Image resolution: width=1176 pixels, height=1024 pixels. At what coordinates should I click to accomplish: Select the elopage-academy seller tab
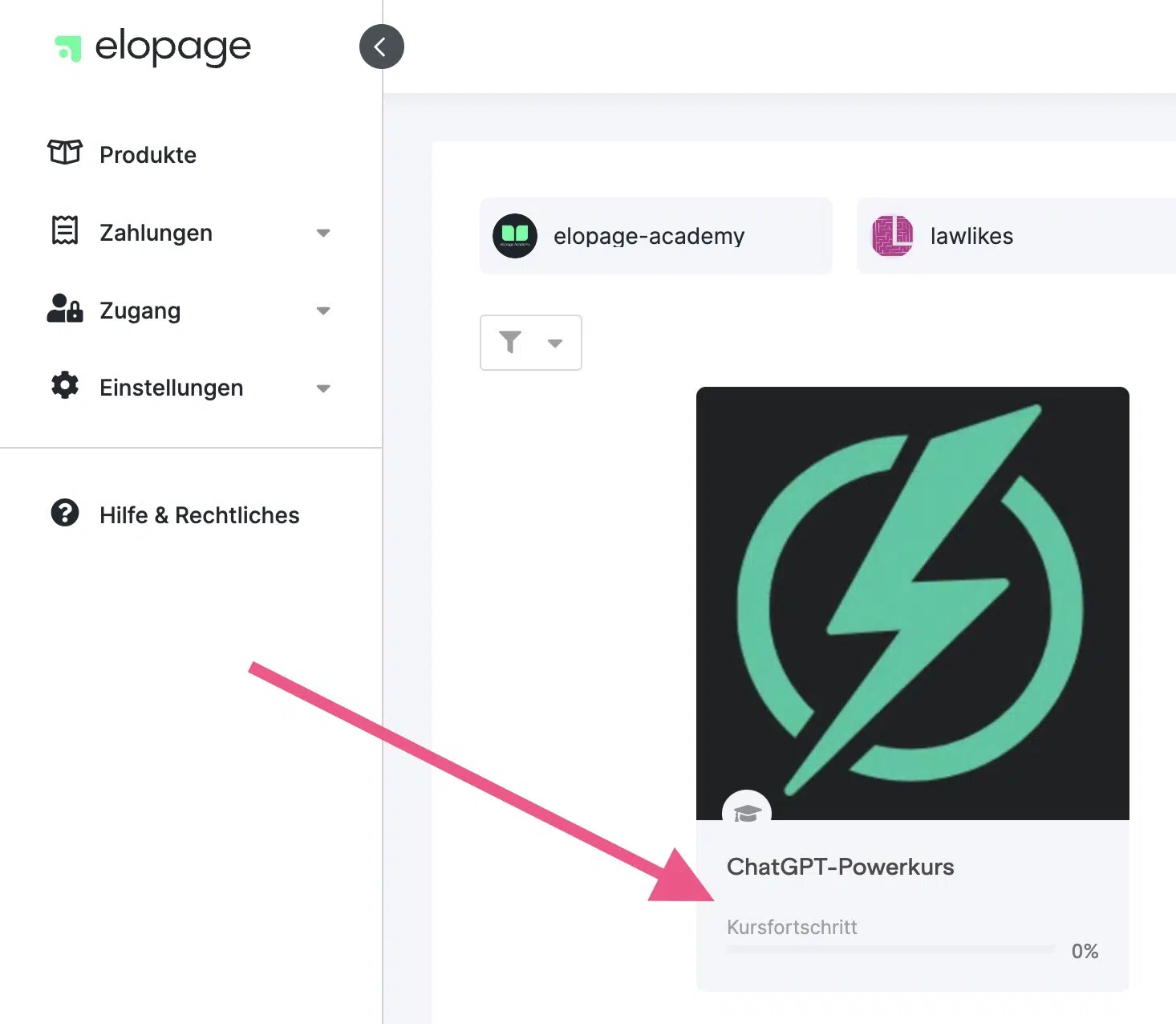point(656,236)
